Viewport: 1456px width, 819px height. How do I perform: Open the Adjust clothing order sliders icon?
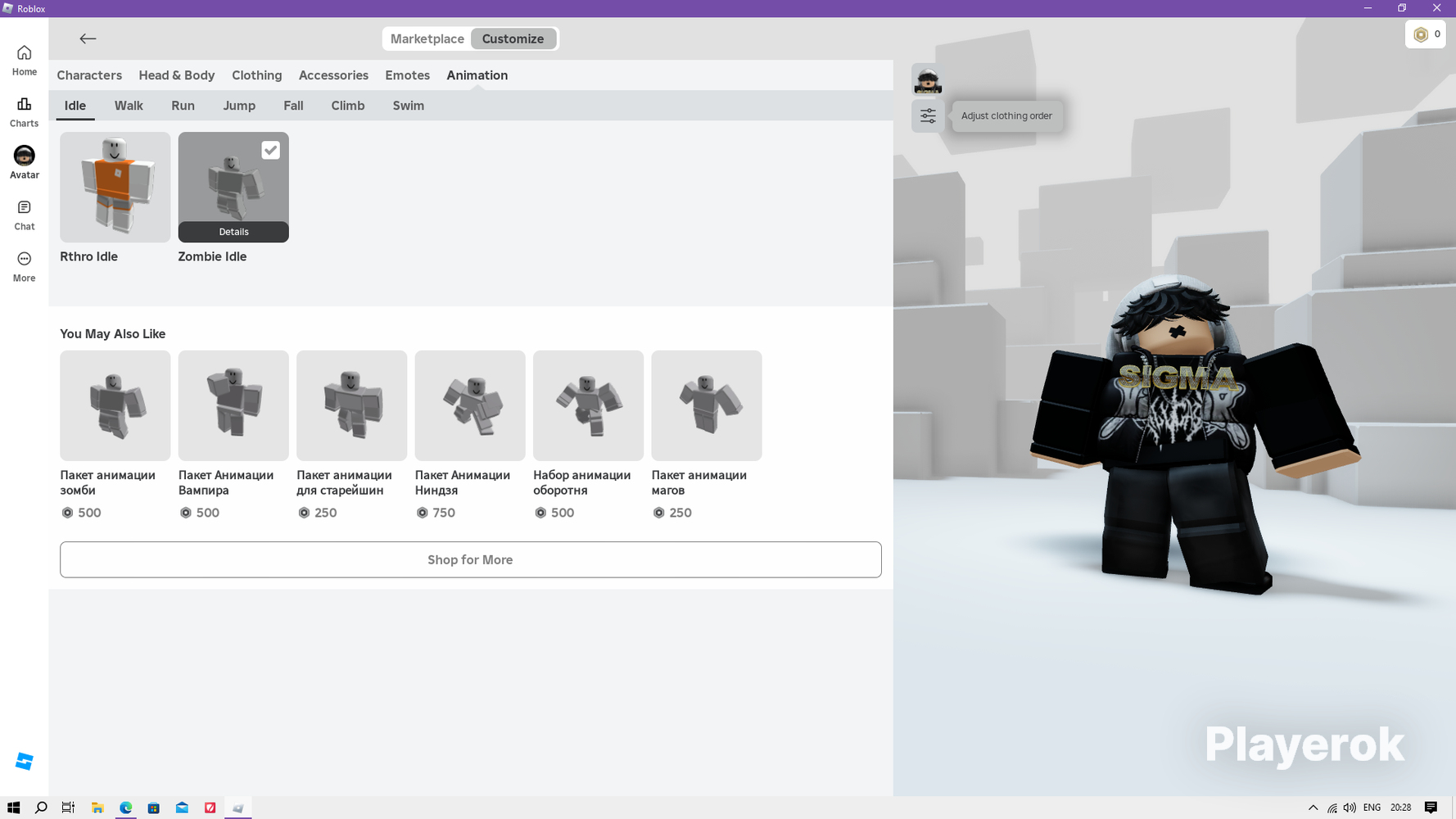click(928, 116)
